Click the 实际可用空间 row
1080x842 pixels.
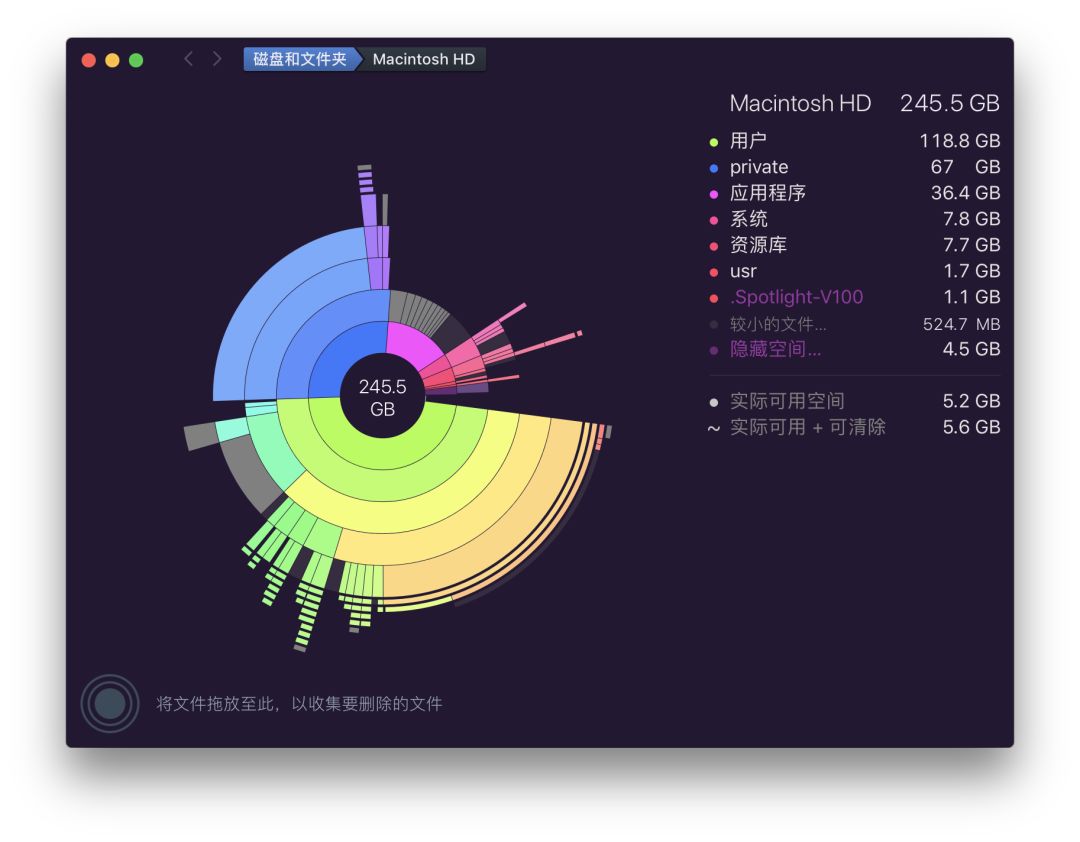[854, 401]
